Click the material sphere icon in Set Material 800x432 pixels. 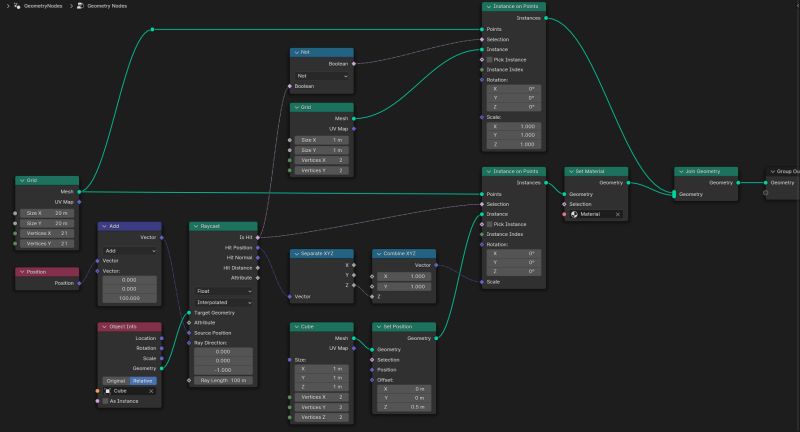pos(574,214)
